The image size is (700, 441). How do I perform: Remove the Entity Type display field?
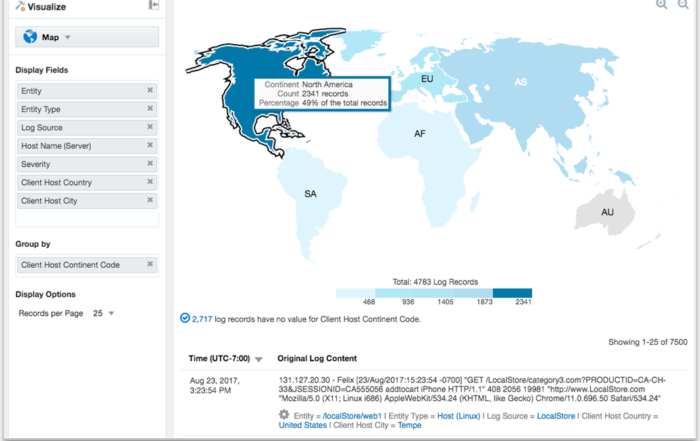coord(150,108)
